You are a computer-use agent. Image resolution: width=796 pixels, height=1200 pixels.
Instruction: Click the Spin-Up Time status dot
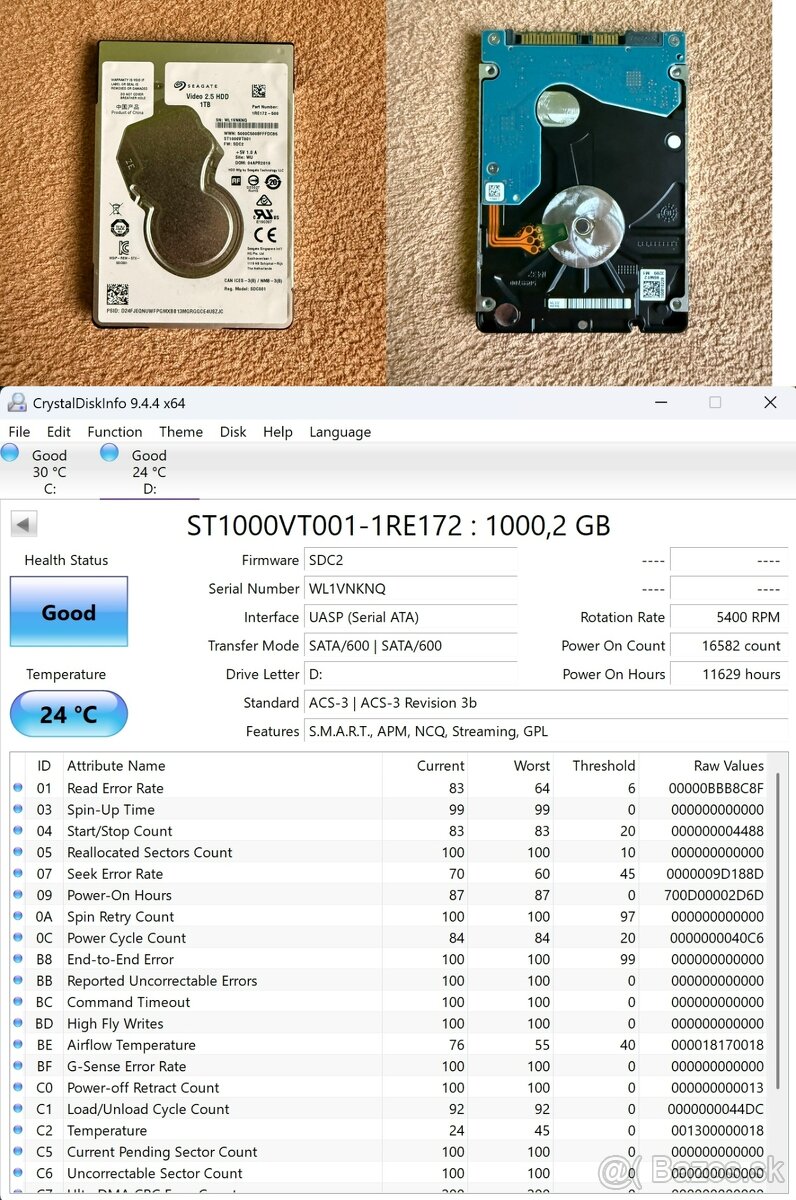(x=18, y=809)
